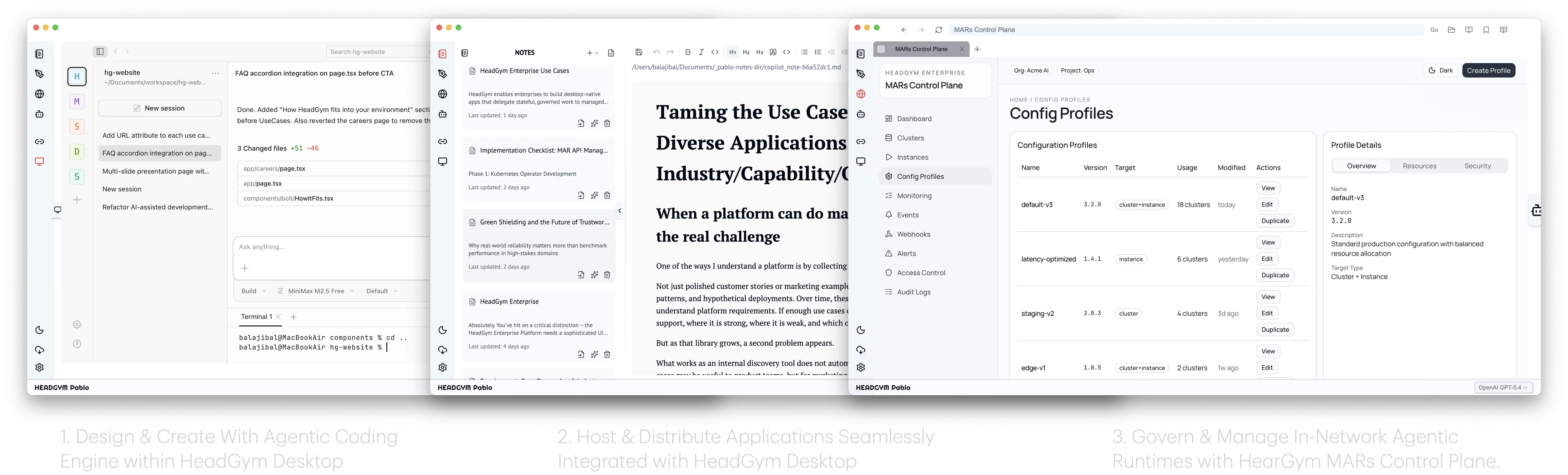Toggle Heading 2 in the Notes toolbar
Screen dimensions: 1568x475
[x=746, y=52]
